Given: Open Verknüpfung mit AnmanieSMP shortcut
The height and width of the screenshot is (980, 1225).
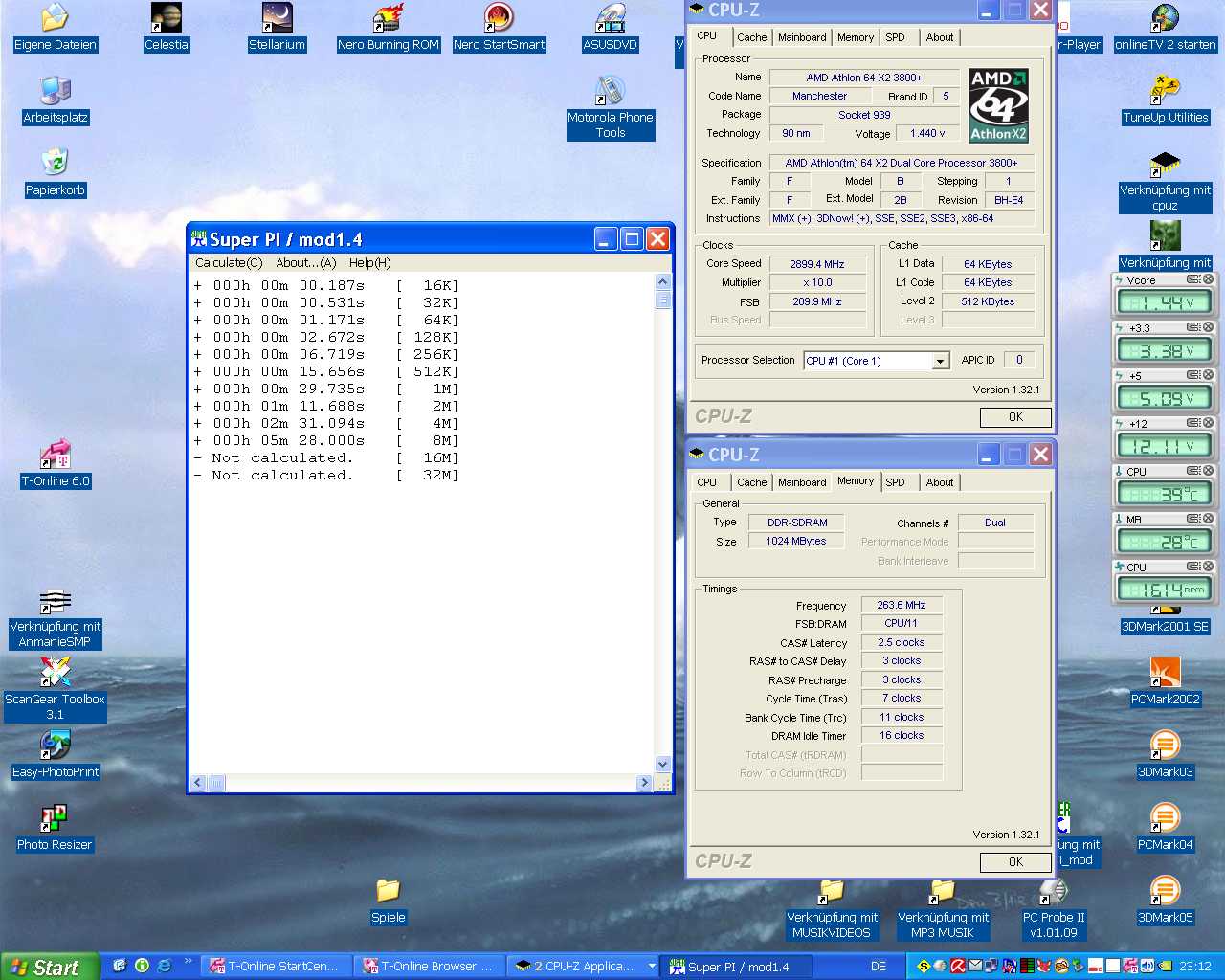Looking at the screenshot, I should click(x=56, y=617).
